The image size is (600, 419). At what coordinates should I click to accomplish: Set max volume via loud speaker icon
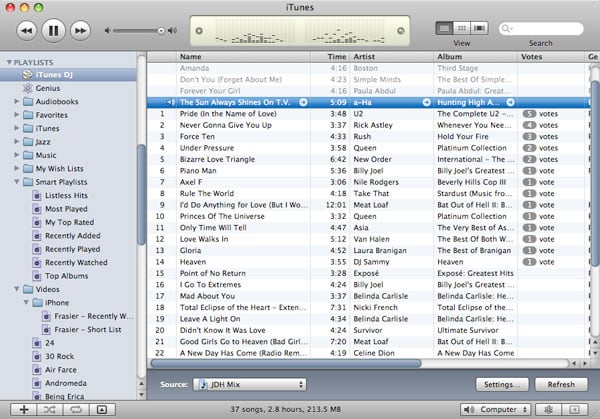point(173,31)
